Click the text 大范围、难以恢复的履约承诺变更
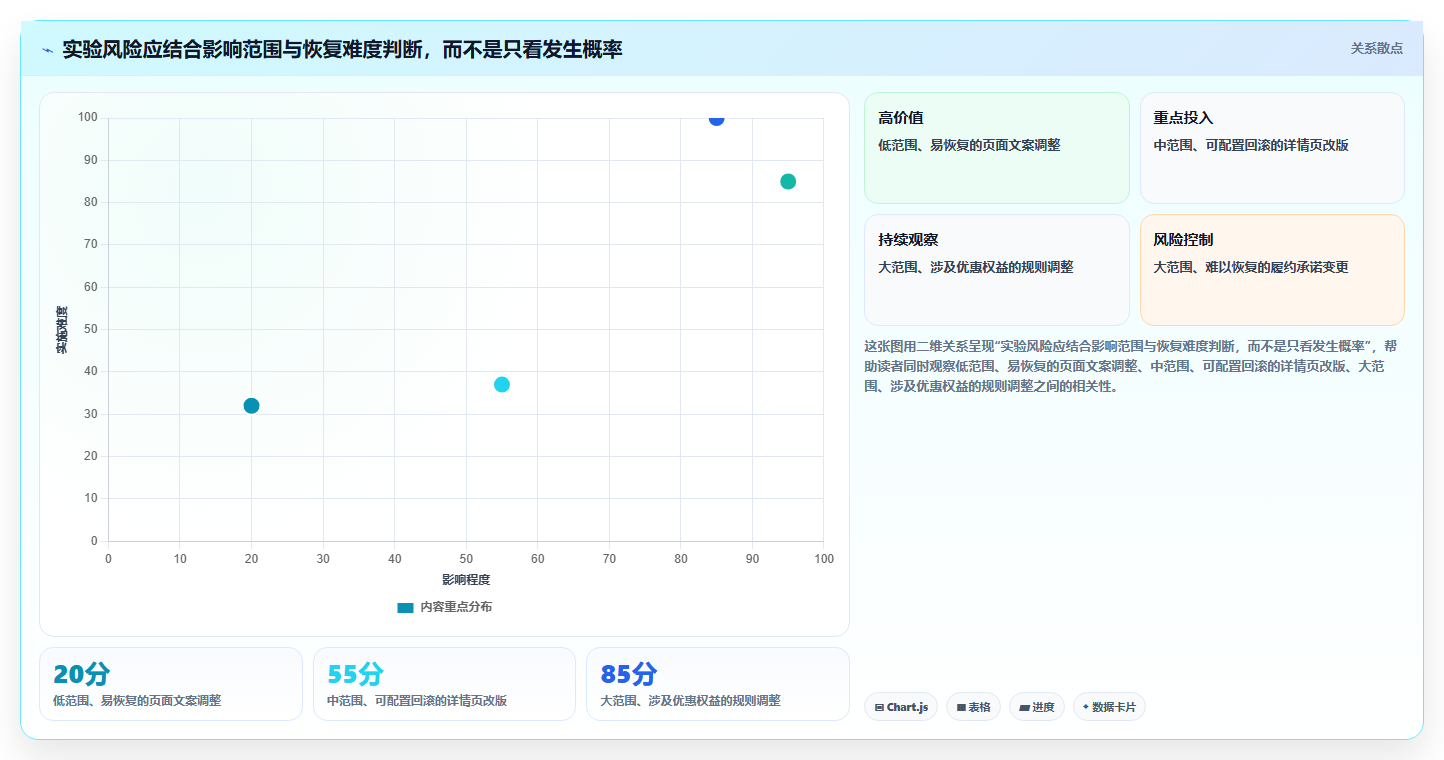This screenshot has width=1444, height=760. (1251, 267)
